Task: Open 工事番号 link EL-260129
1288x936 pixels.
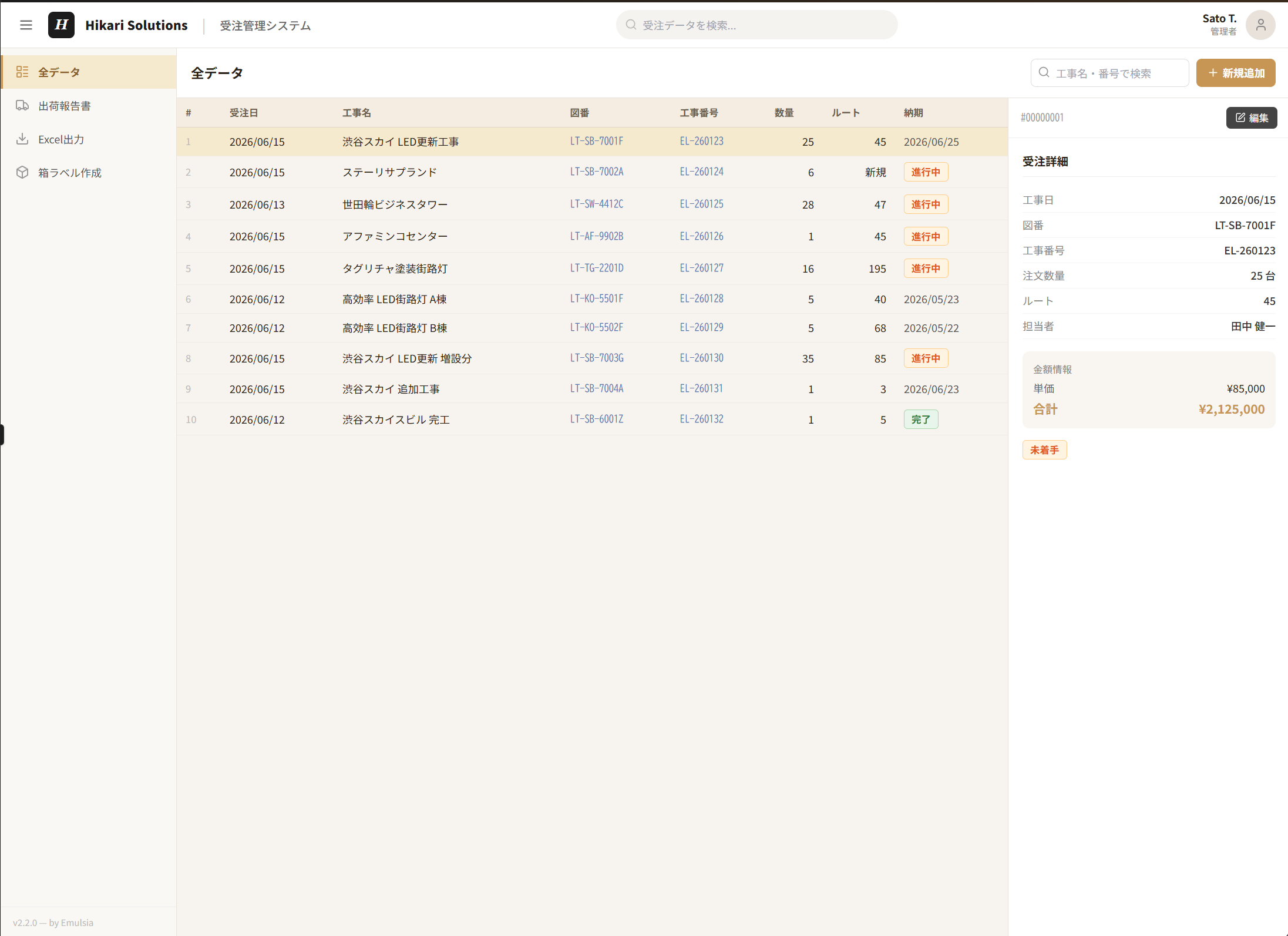Action: (x=702, y=328)
